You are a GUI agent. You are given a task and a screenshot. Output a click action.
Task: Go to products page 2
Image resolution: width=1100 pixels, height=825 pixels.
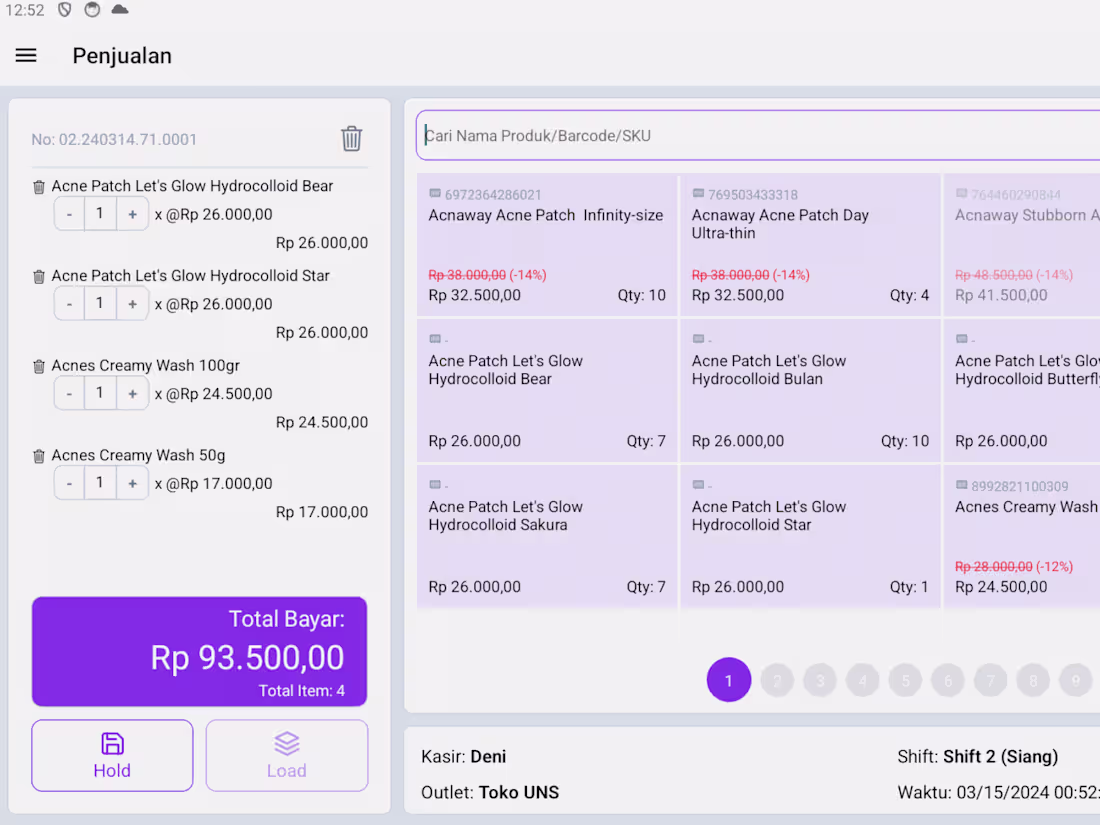pyautogui.click(x=777, y=680)
